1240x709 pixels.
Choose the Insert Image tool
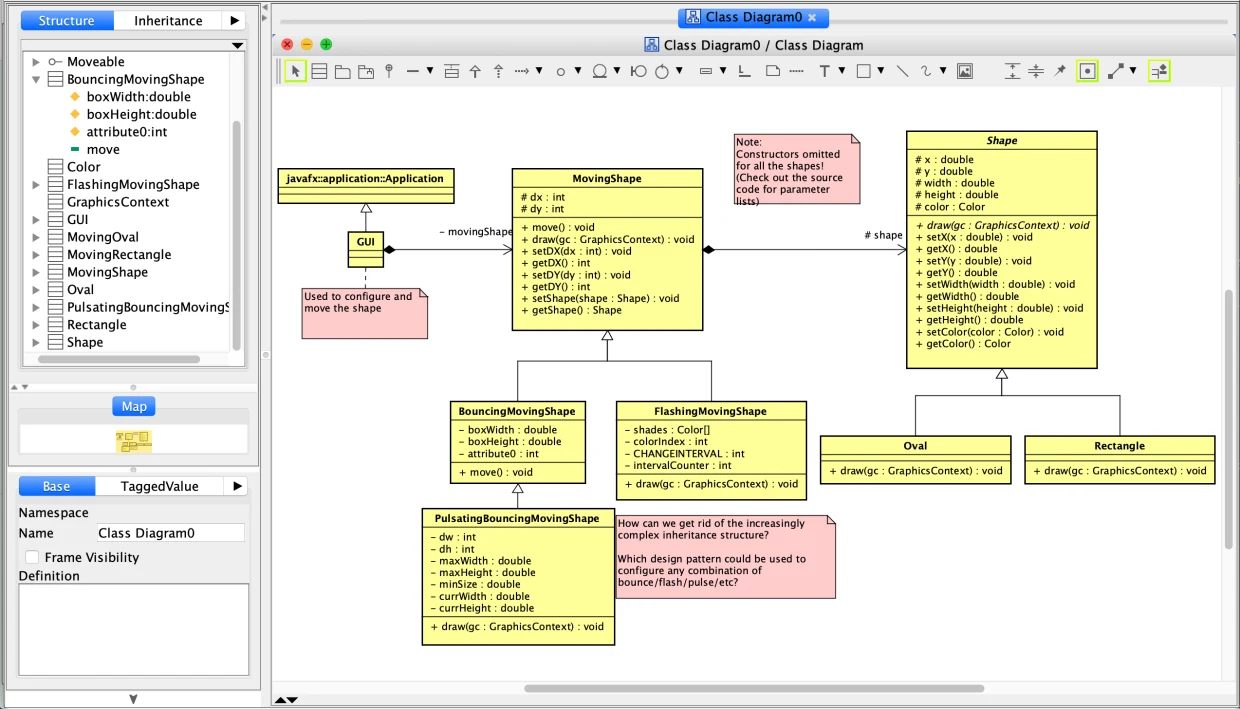click(x=965, y=71)
